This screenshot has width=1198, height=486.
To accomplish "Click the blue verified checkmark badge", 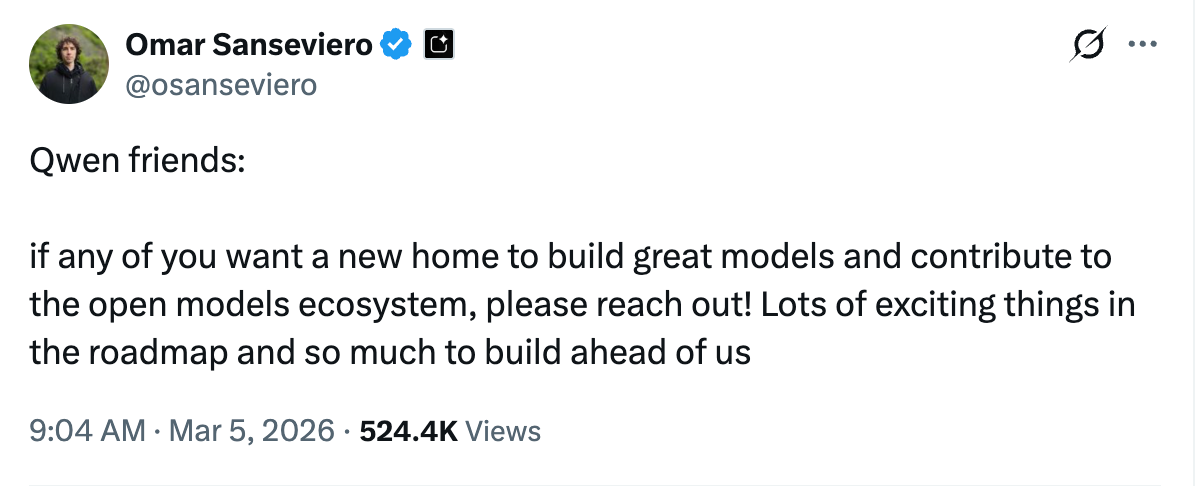I will pyautogui.click(x=399, y=44).
